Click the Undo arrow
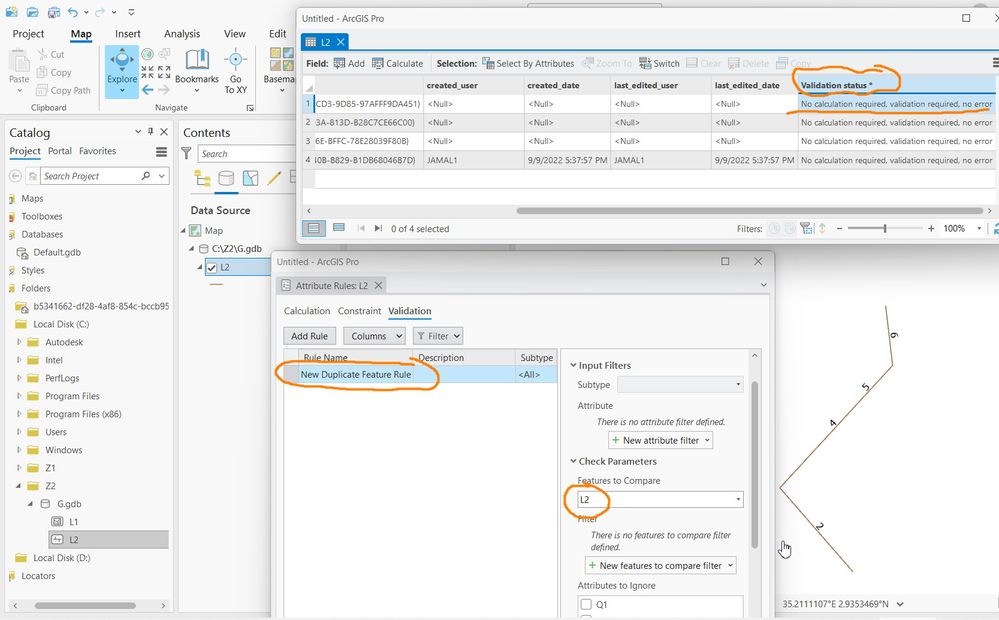This screenshot has height=620, width=999. pos(72,12)
